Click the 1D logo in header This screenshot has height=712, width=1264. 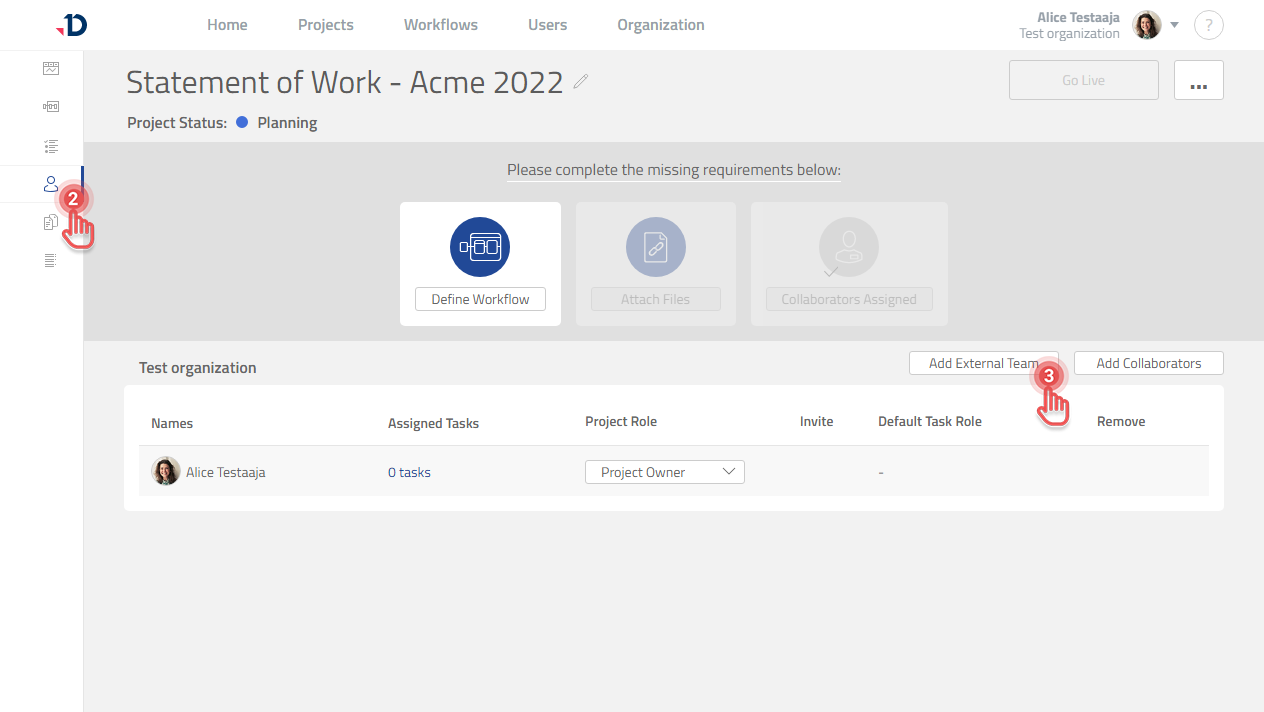(x=72, y=25)
